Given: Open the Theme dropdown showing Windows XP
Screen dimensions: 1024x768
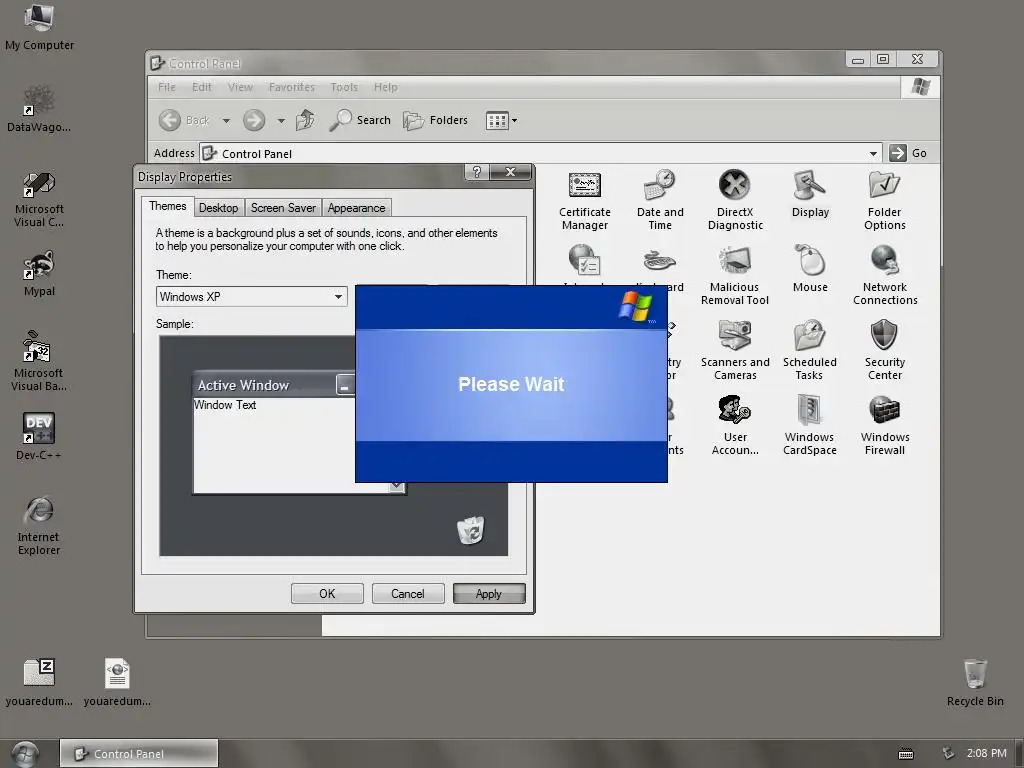Looking at the screenshot, I should (251, 296).
